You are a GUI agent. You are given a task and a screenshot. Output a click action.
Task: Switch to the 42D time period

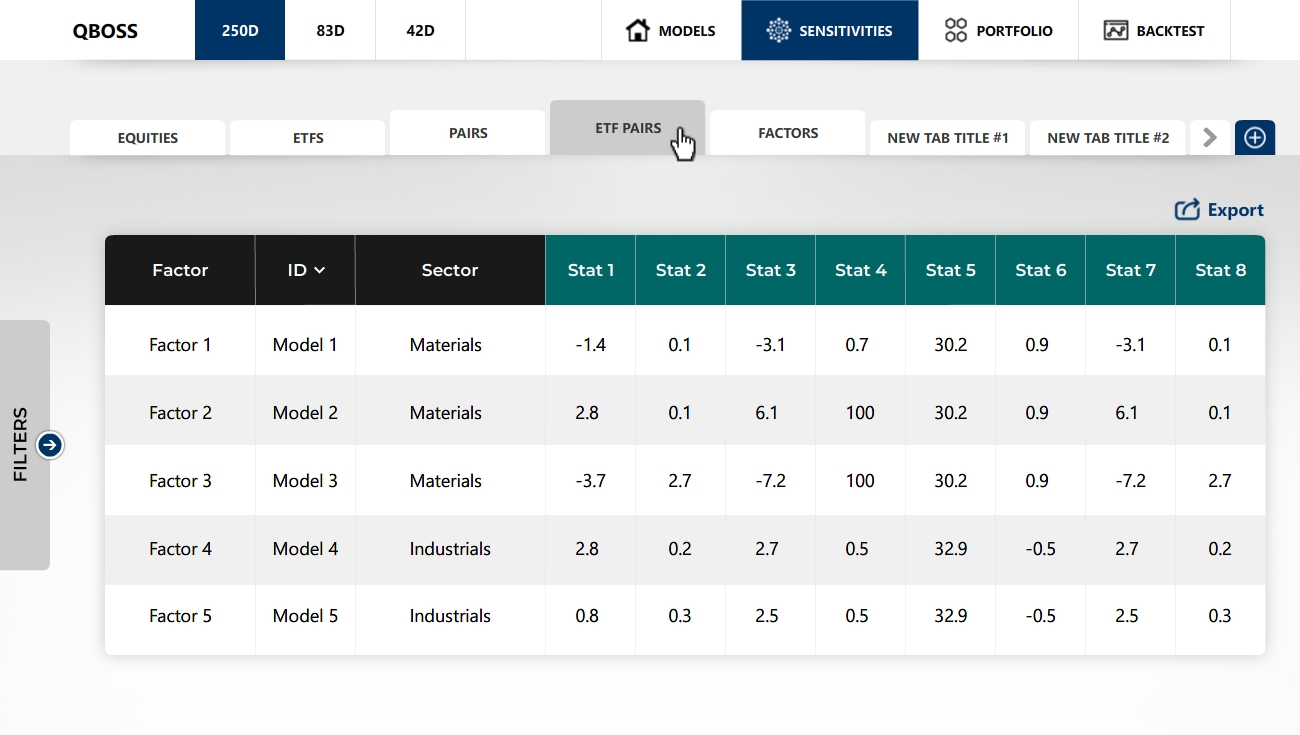point(420,30)
